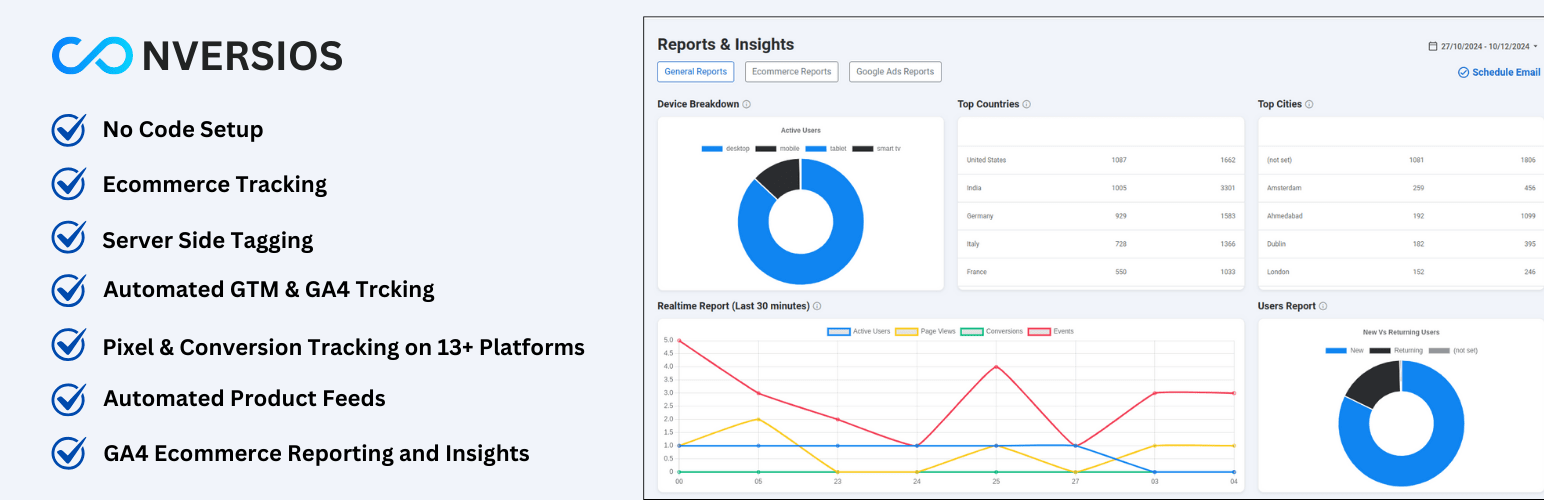Screen dimensions: 1544x500
Task: Click the checkmark beside Server Side Tagging
Action: point(69,237)
